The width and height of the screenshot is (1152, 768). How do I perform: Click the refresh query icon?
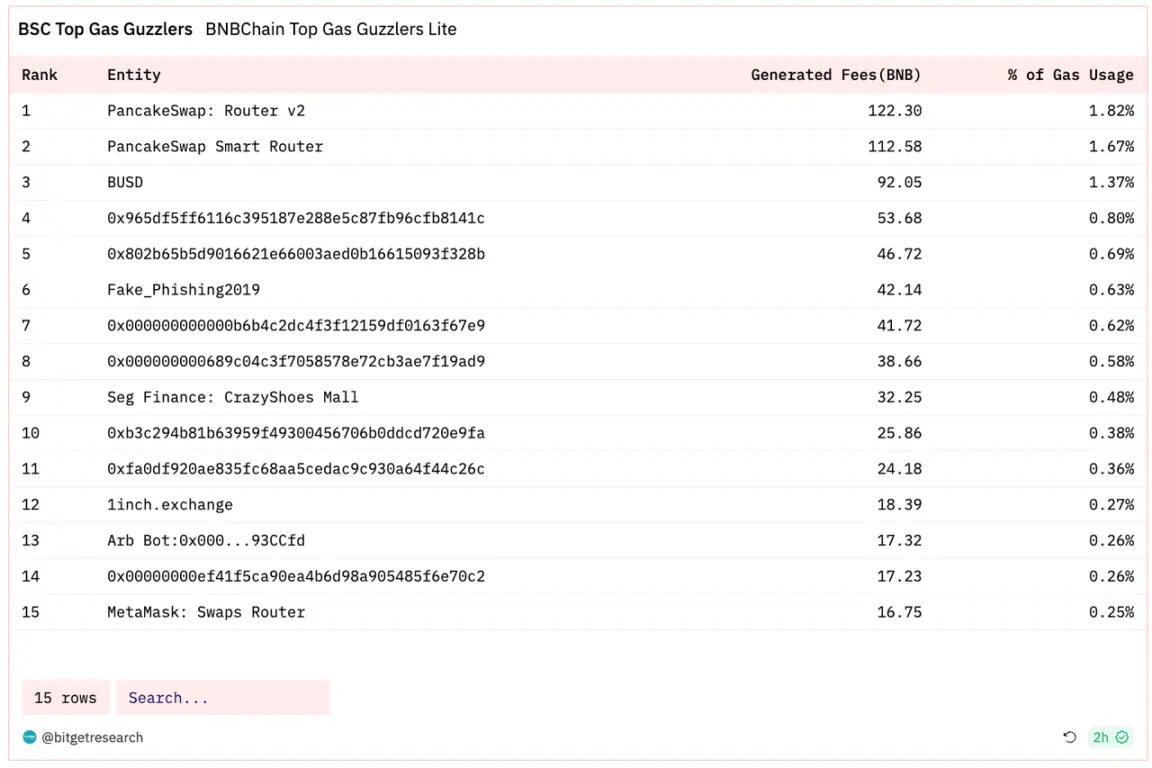point(1069,737)
